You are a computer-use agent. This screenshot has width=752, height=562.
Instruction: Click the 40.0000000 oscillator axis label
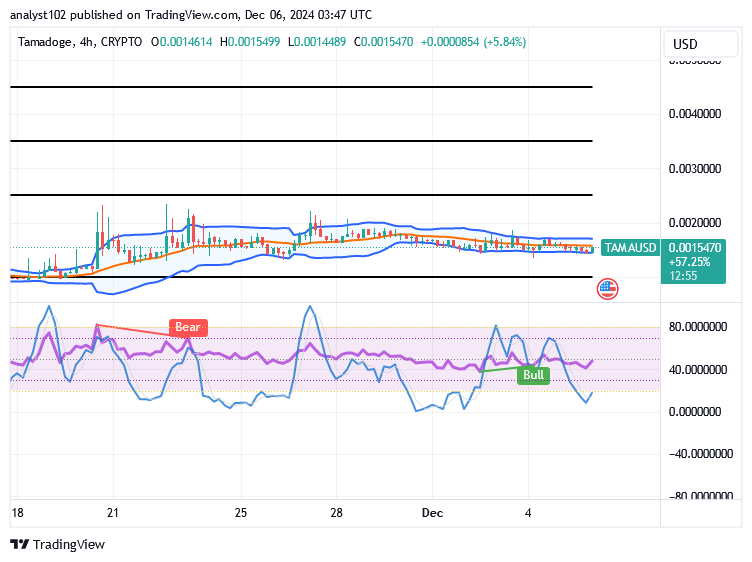click(x=698, y=370)
